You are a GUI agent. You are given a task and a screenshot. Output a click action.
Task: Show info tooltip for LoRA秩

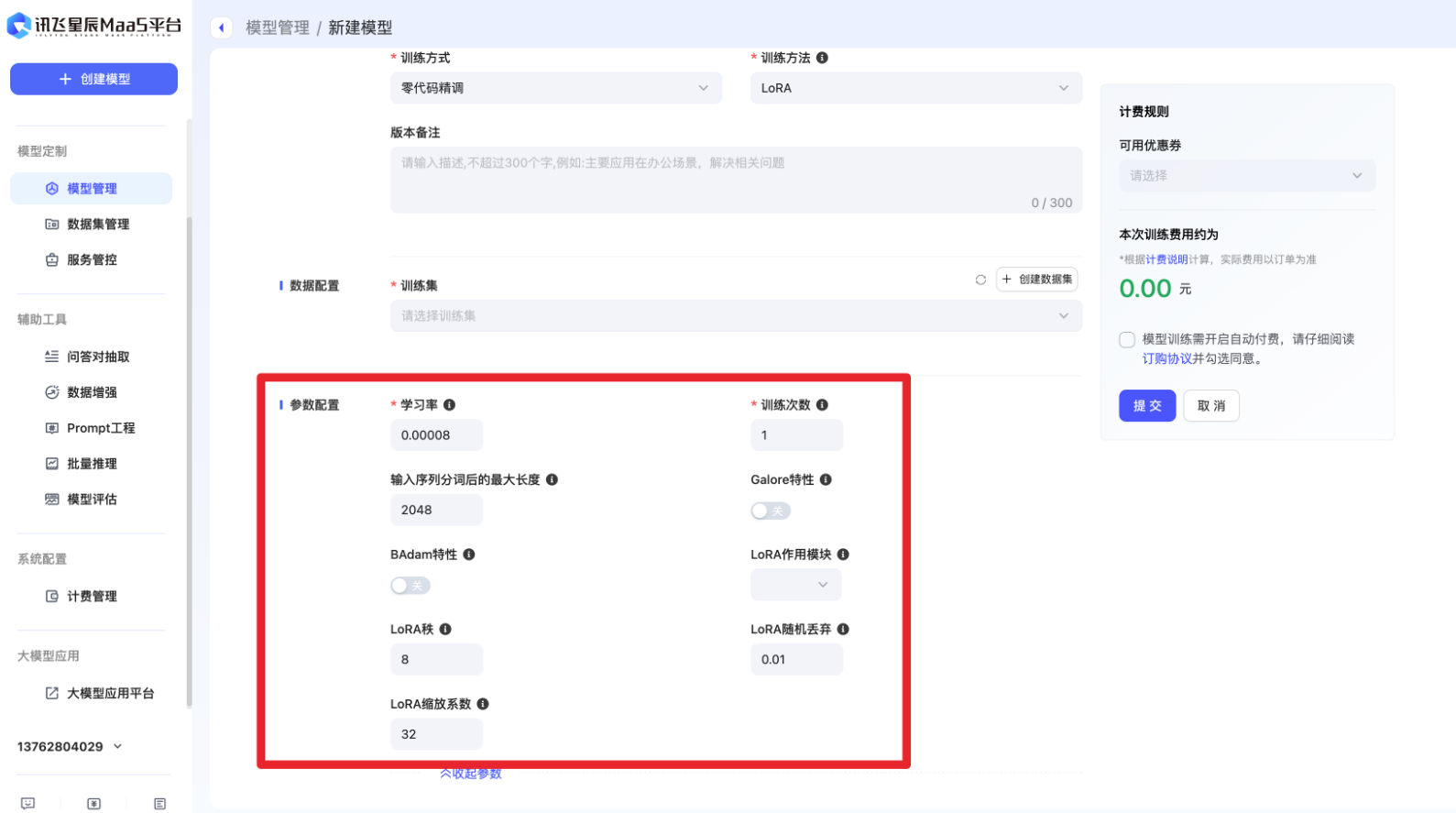point(445,630)
